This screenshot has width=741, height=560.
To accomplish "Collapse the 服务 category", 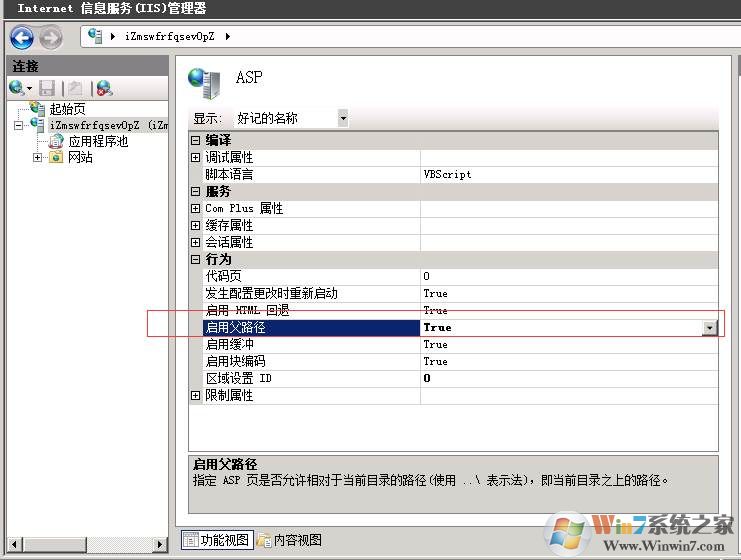I will pyautogui.click(x=195, y=191).
